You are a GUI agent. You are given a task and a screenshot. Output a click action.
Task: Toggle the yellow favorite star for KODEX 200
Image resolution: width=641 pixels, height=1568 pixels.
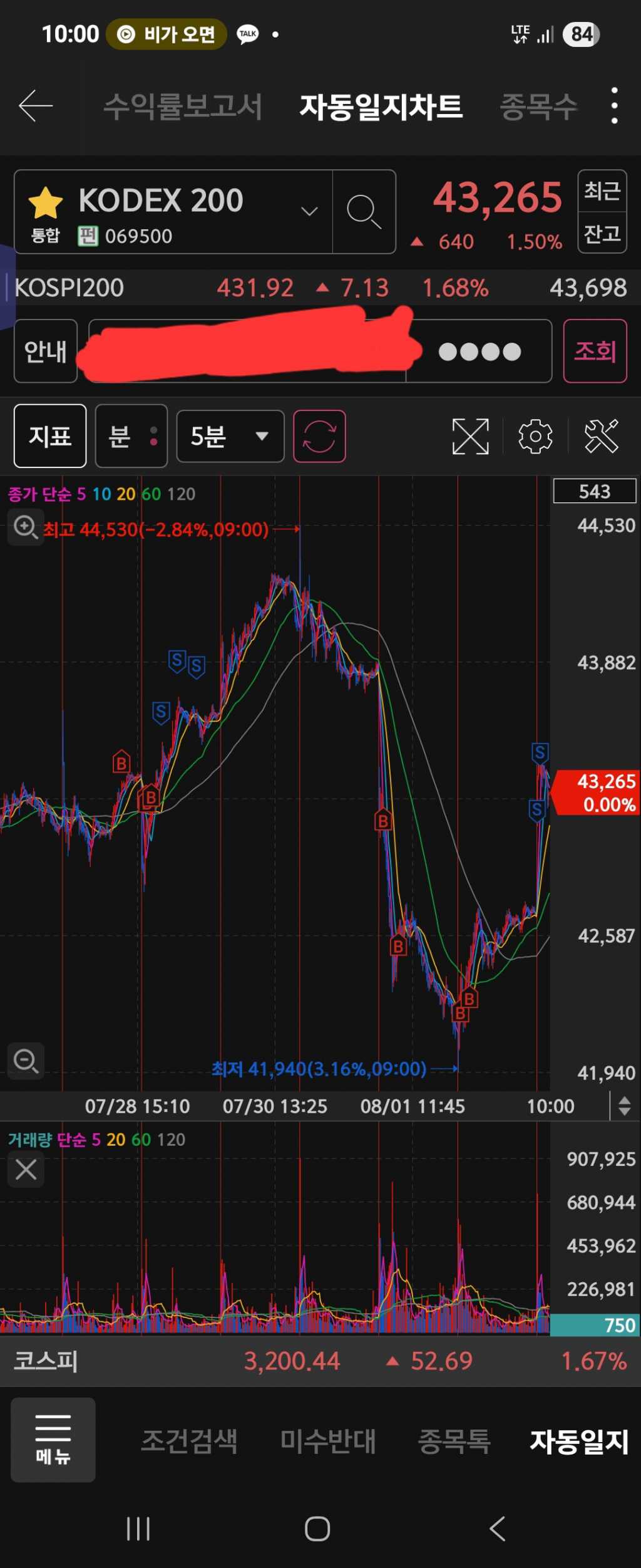pyautogui.click(x=46, y=203)
